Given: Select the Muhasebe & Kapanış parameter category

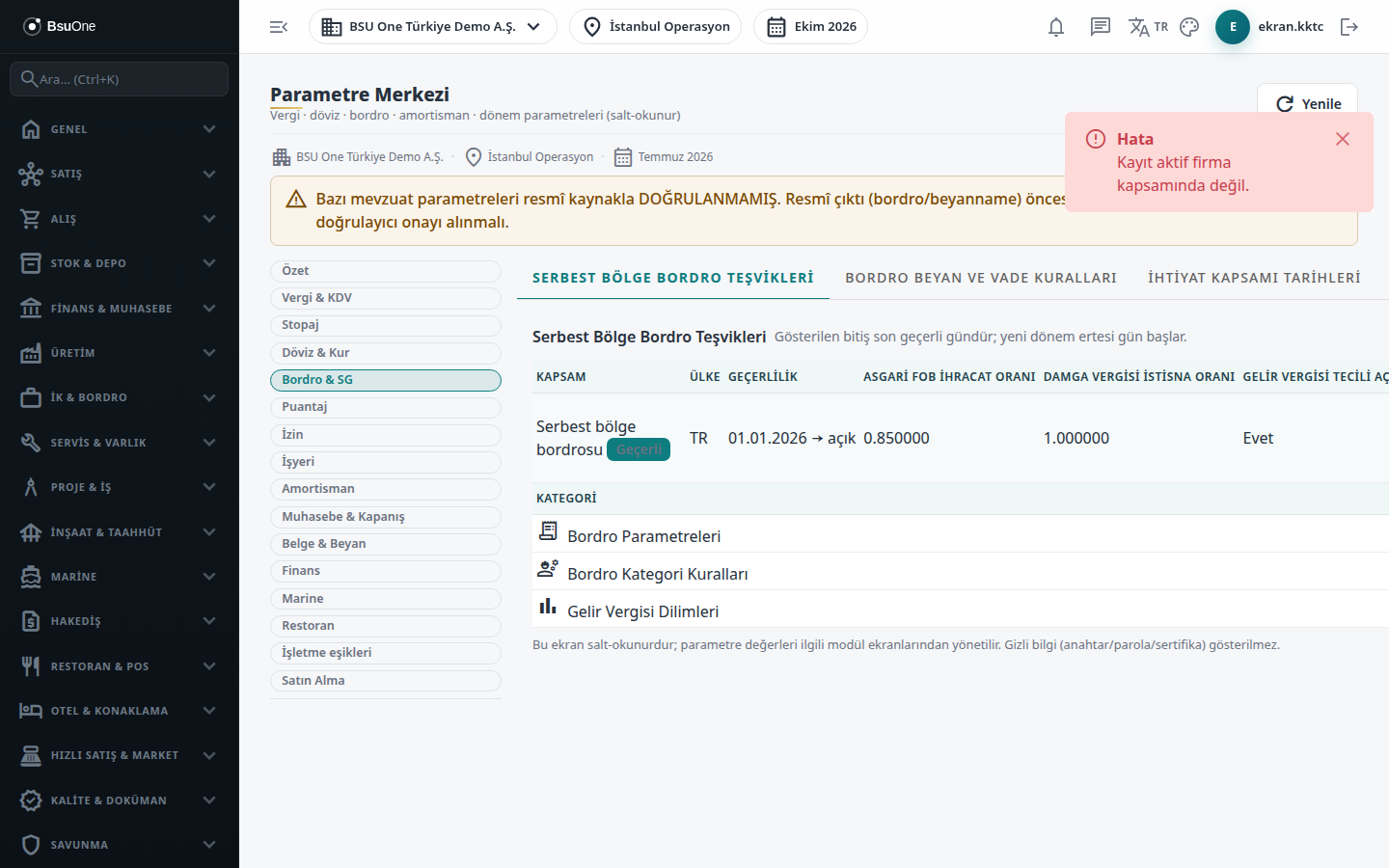Looking at the screenshot, I should pos(386,517).
